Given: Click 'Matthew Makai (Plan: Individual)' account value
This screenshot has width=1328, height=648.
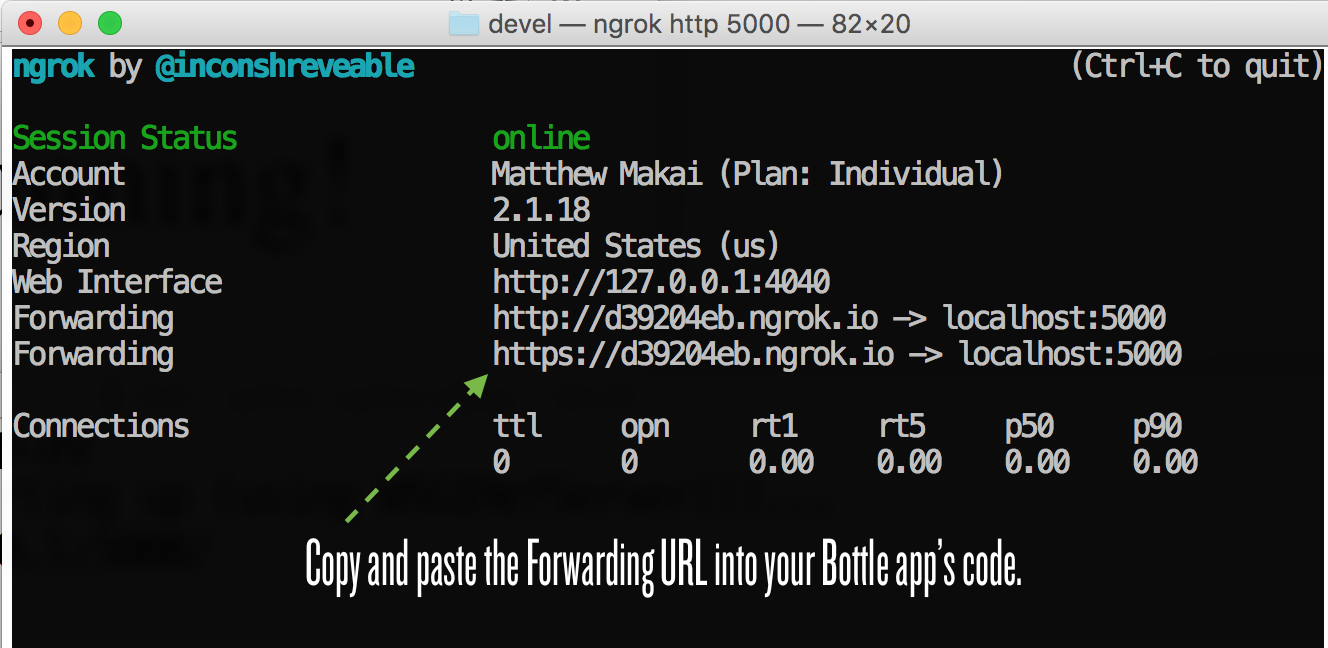Looking at the screenshot, I should 748,174.
